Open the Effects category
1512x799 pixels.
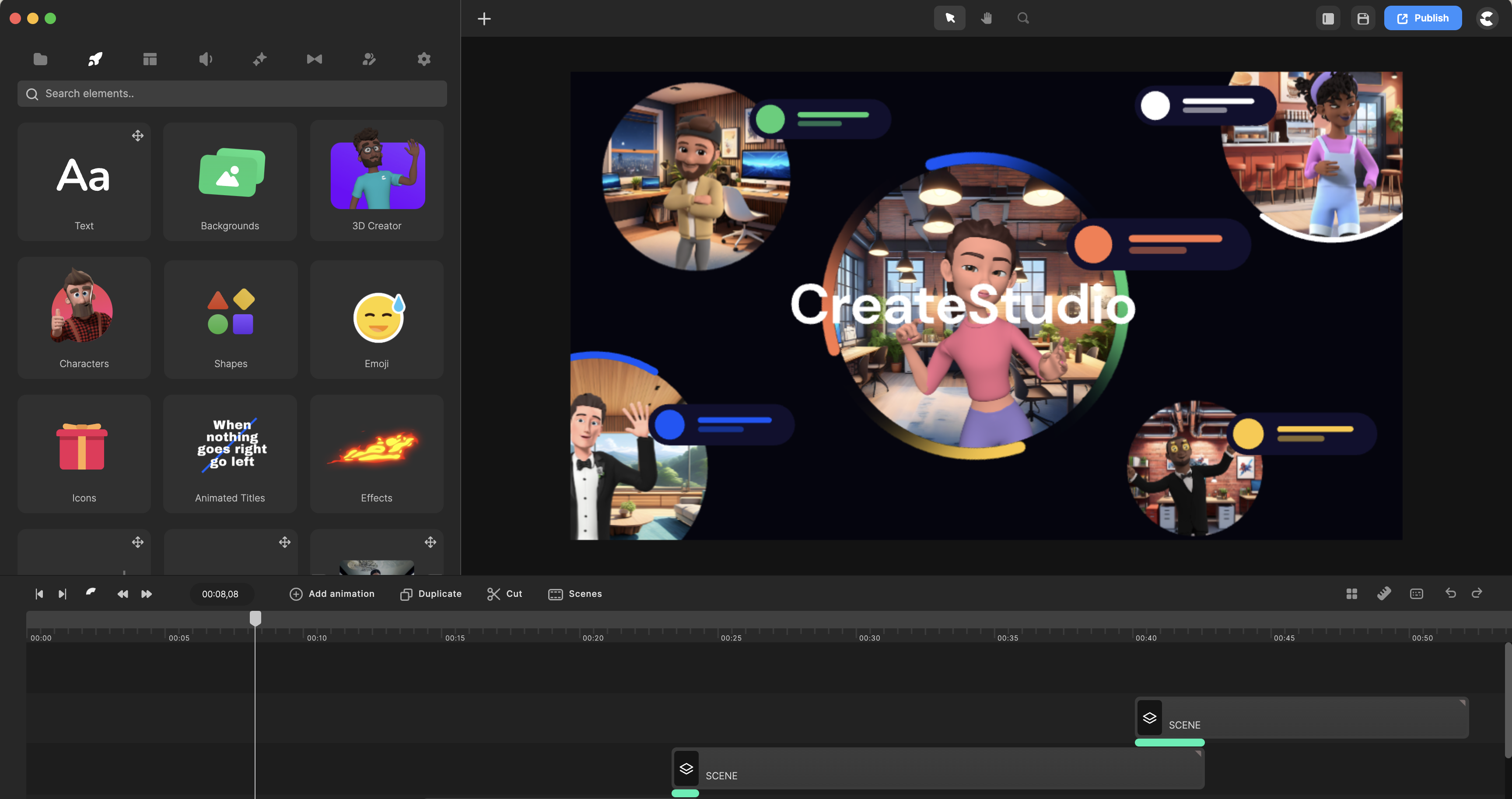[x=377, y=454]
